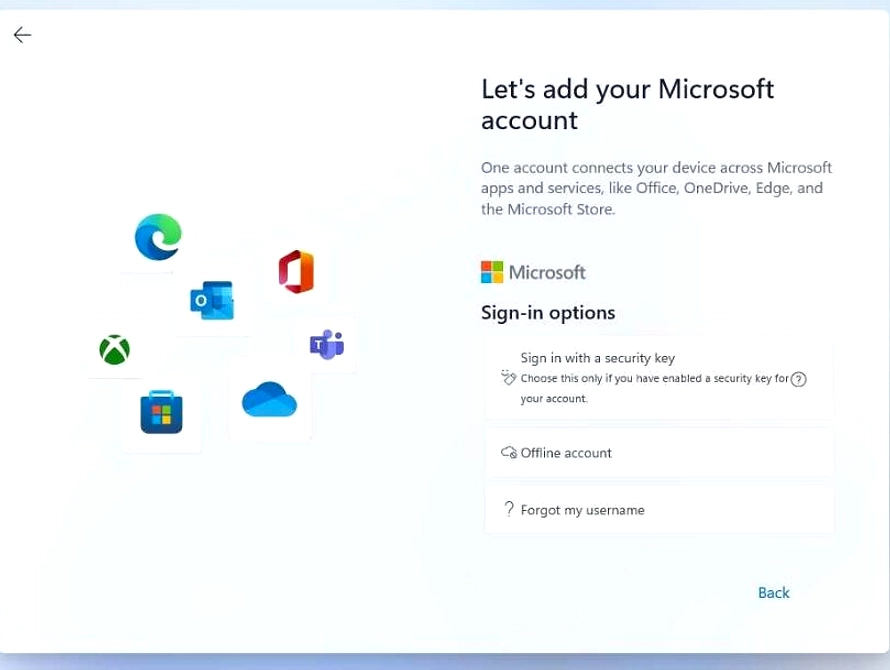Click the OneDrive cloud icon
The height and width of the screenshot is (670, 890).
point(269,399)
